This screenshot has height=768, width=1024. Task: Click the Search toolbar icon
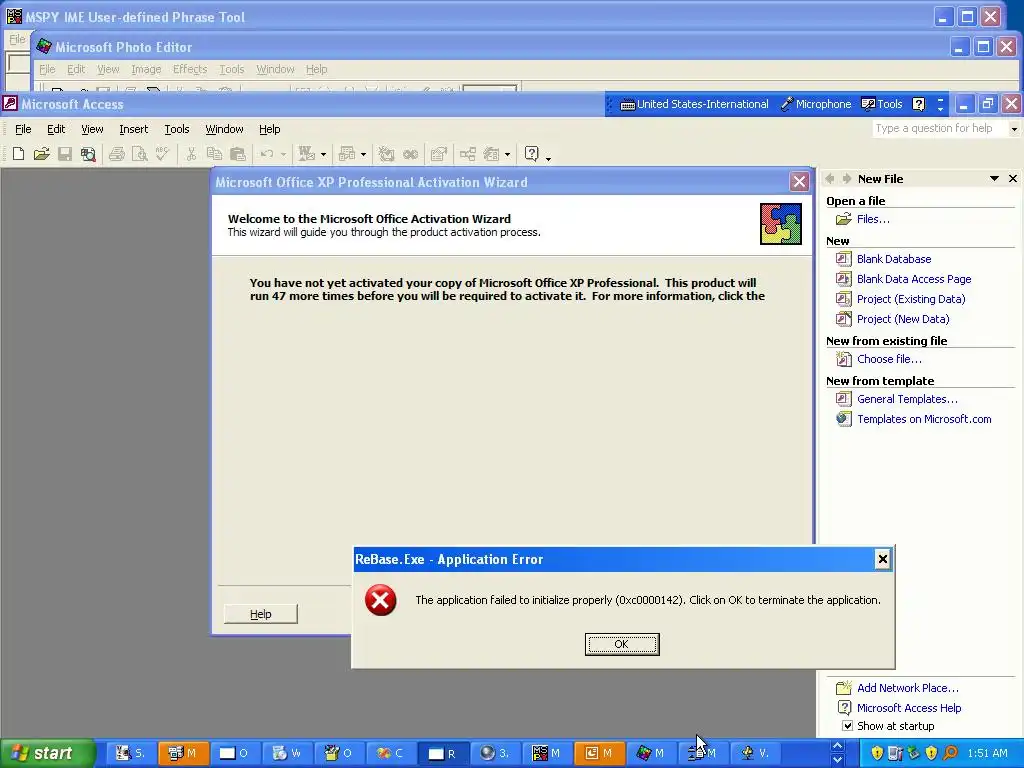(88, 154)
